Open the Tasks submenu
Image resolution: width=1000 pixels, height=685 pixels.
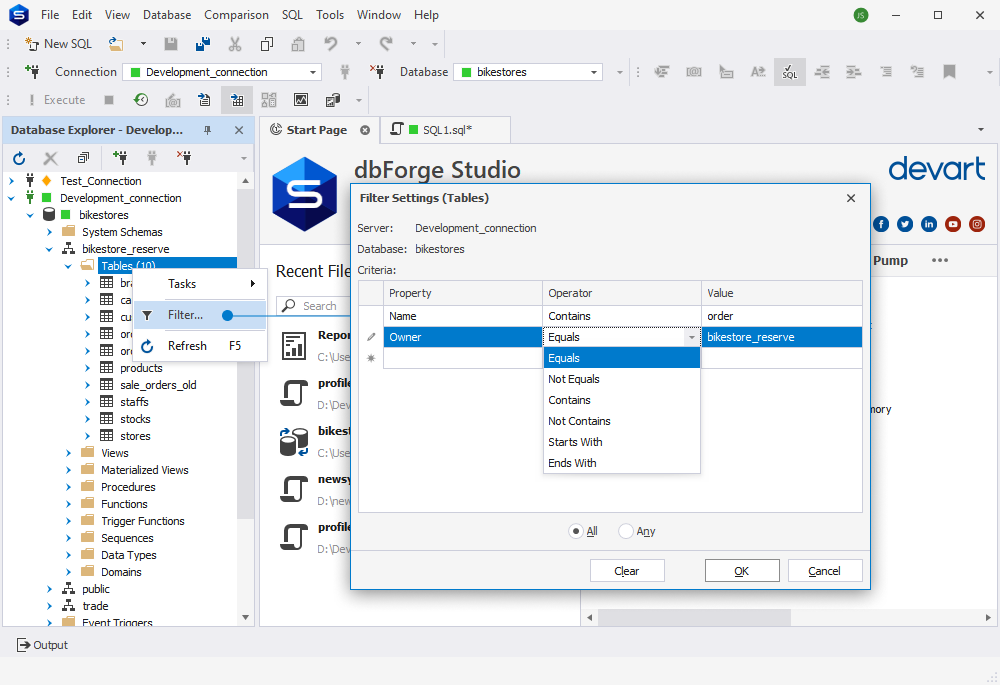[200, 284]
